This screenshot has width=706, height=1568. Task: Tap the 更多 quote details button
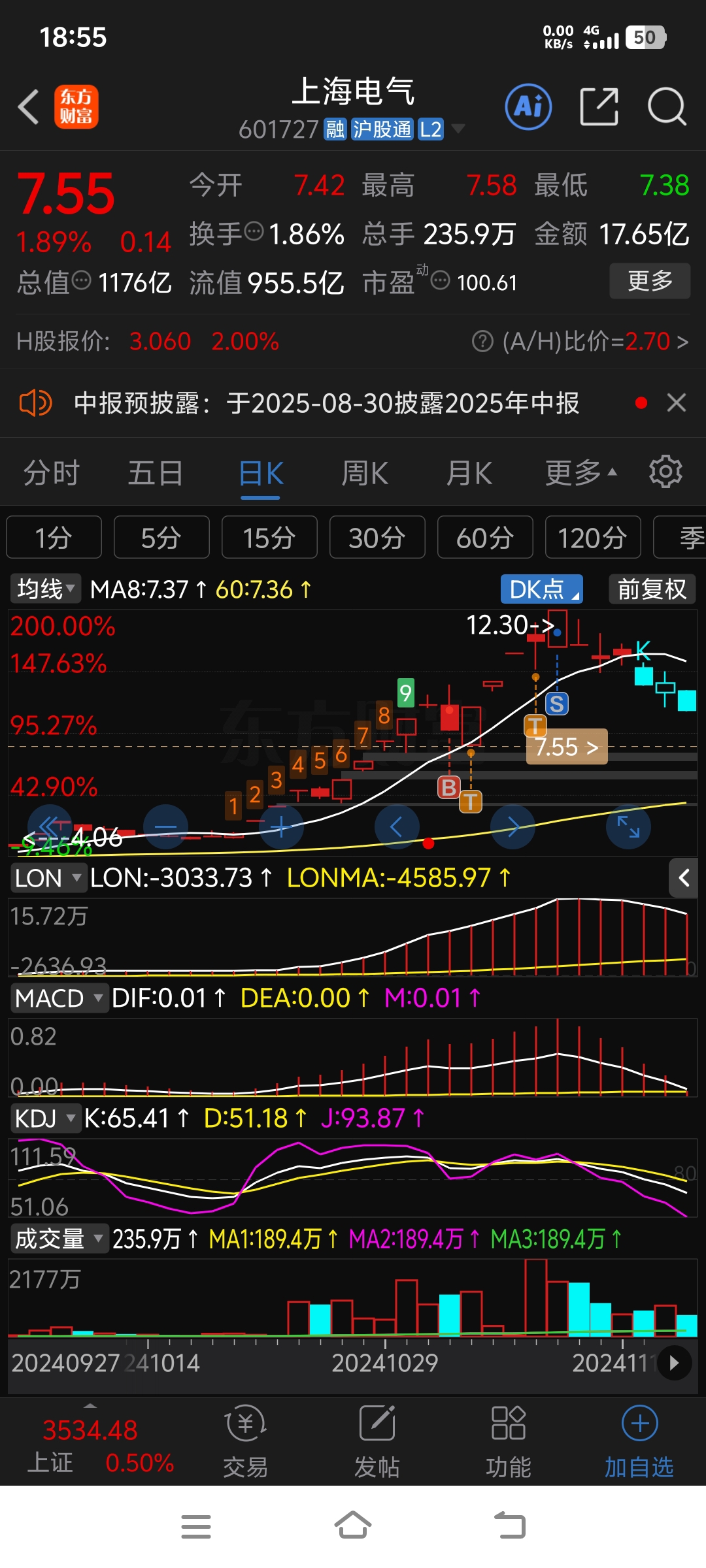point(650,281)
